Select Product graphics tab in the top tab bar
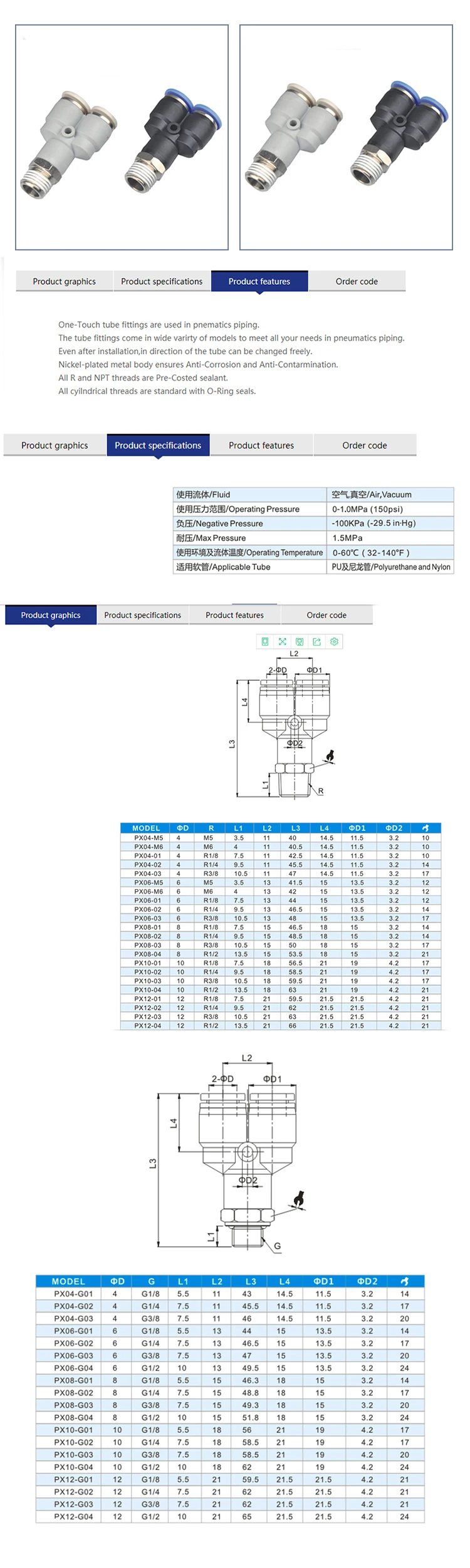Image resolution: width=470 pixels, height=1568 pixels. point(64,281)
